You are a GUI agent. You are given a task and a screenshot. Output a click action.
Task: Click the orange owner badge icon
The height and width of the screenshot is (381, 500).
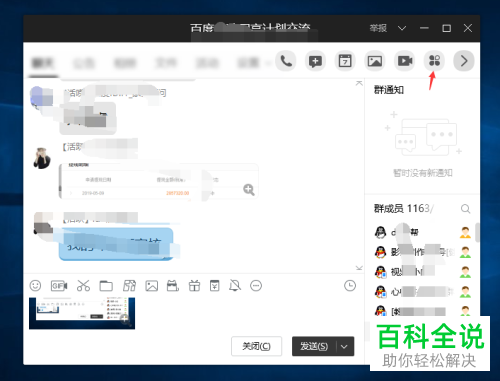click(465, 232)
